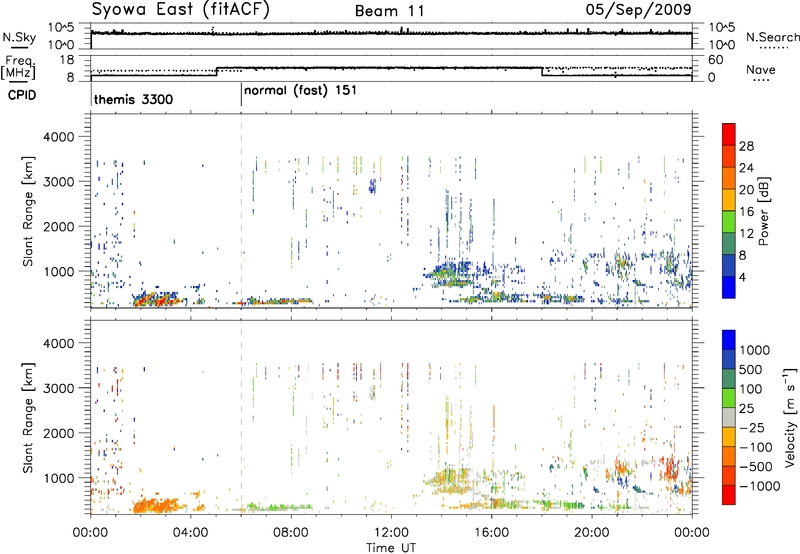The height and width of the screenshot is (554, 800).
Task: Click the '20:00' time axis label
Action: (592, 533)
